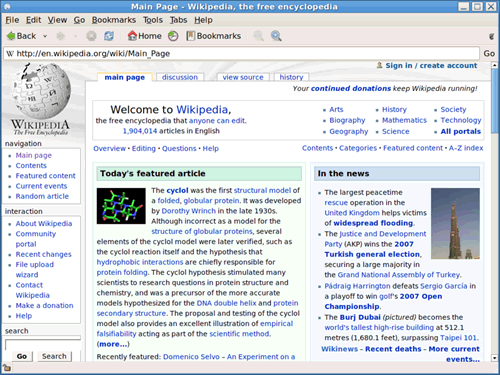Click the Wikipedia search text field

[x=43, y=344]
